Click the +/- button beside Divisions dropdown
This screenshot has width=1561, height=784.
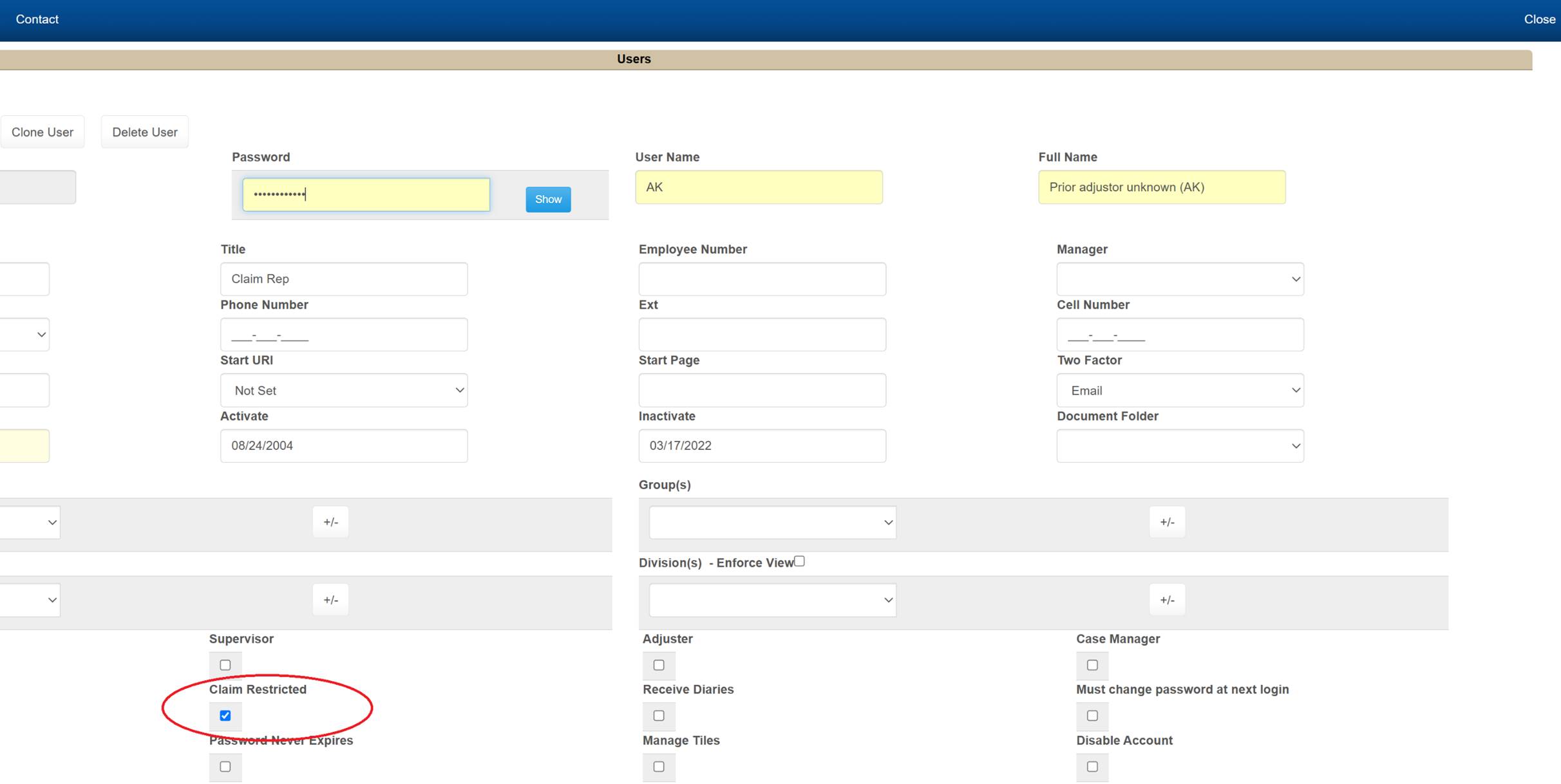pyautogui.click(x=1167, y=600)
